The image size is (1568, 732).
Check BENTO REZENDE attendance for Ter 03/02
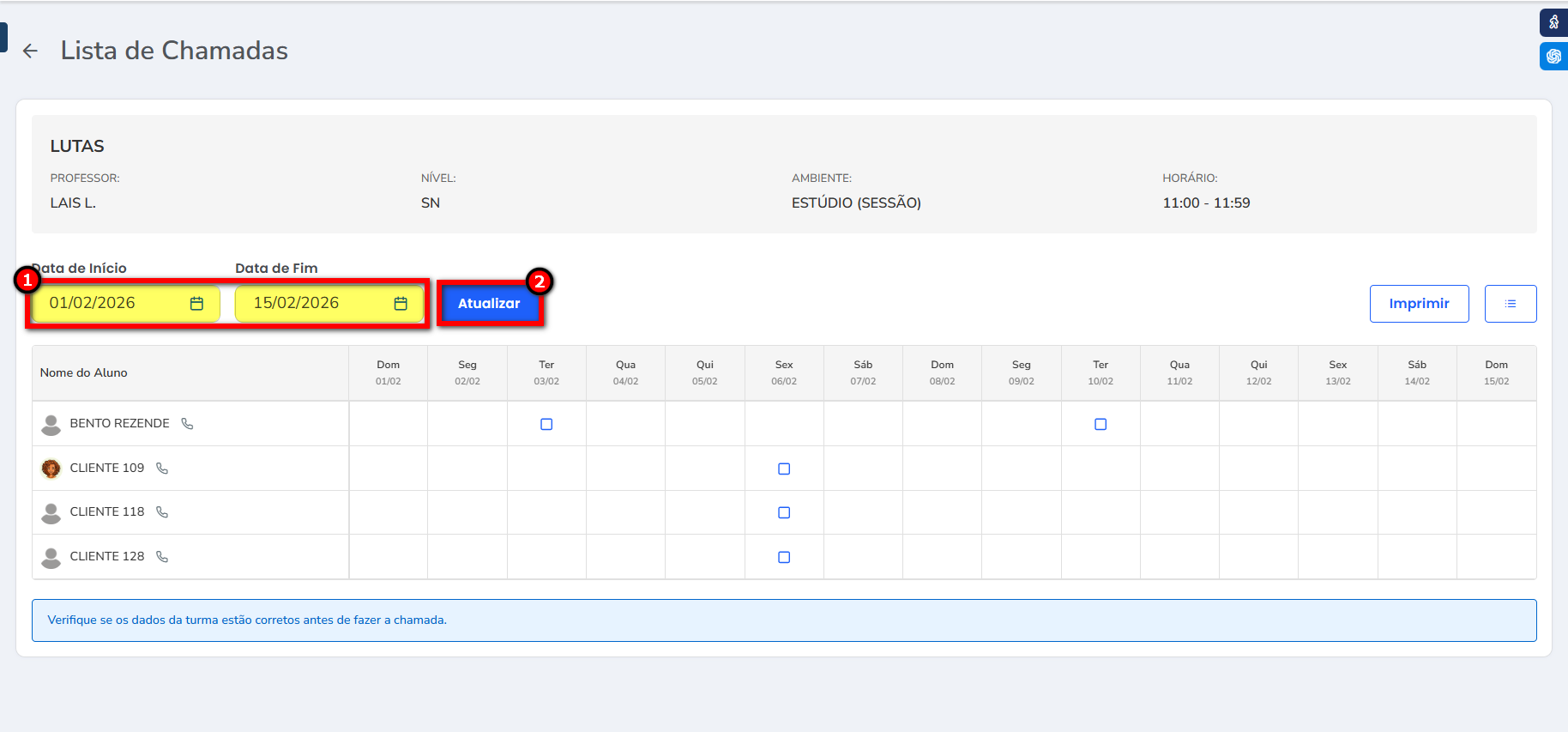(546, 425)
